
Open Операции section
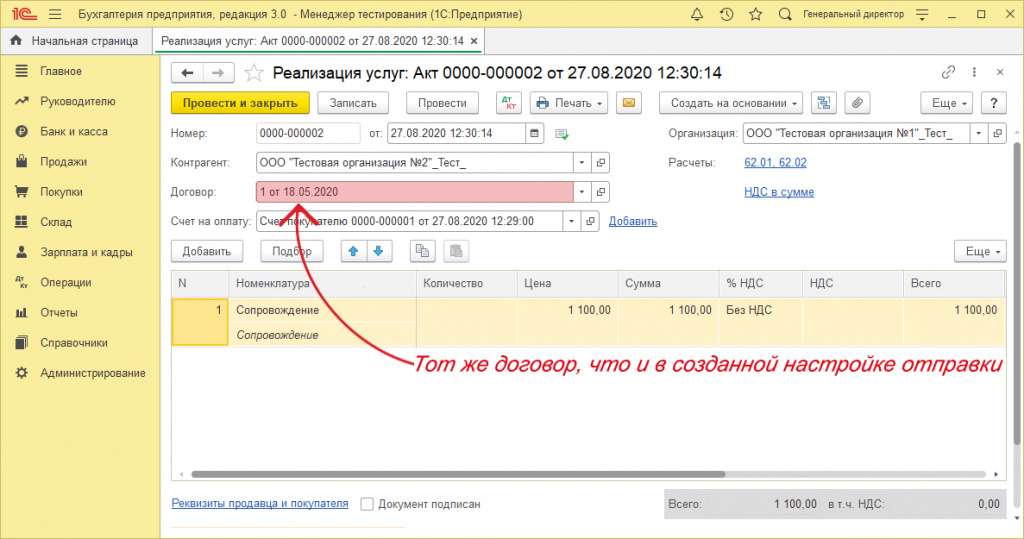(x=66, y=282)
